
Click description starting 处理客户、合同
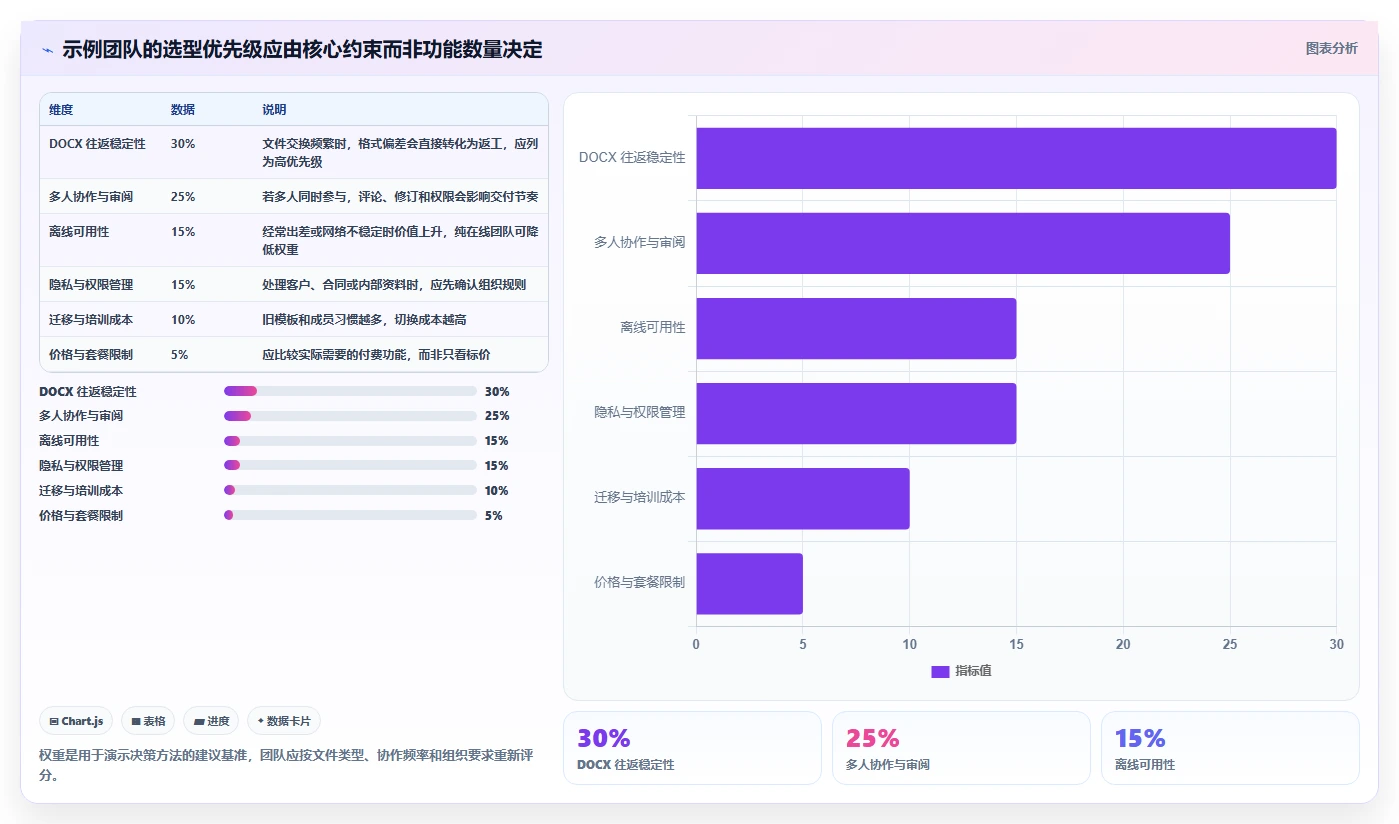394,284
